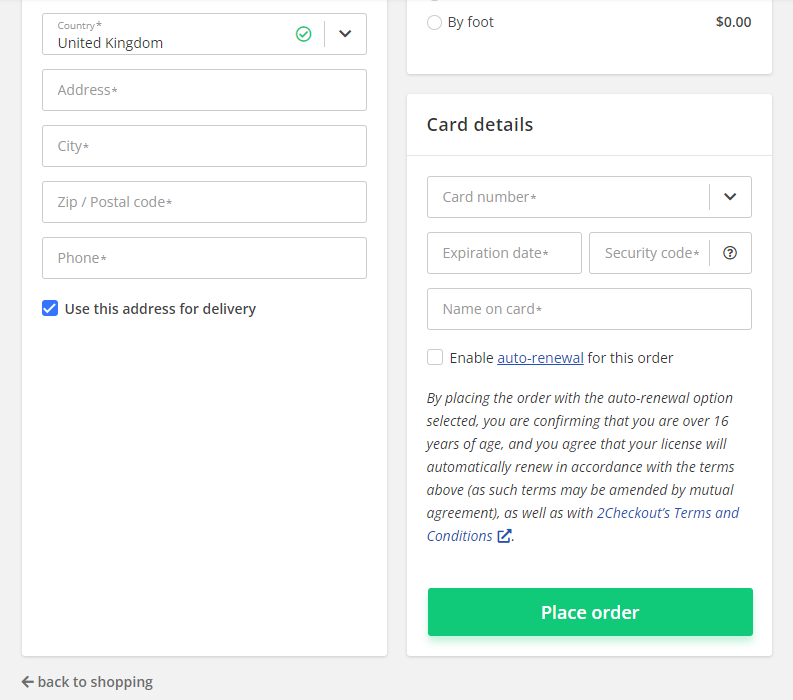The height and width of the screenshot is (700, 793).
Task: Click the Phone input field
Action: click(204, 258)
